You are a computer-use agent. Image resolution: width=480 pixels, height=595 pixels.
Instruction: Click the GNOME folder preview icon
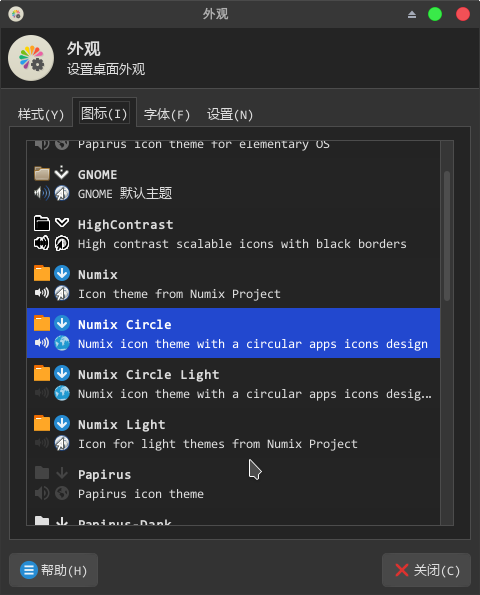pos(42,174)
